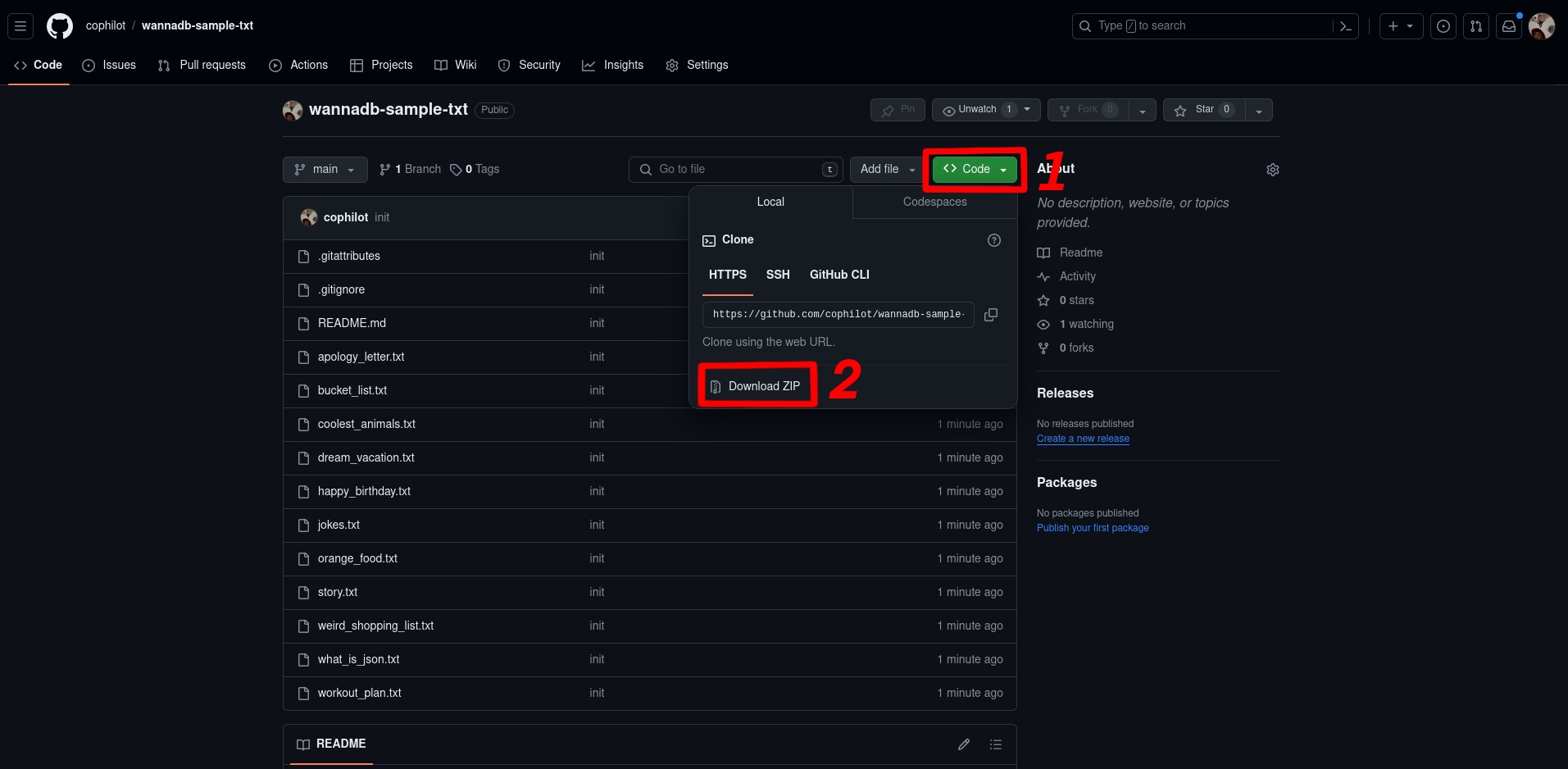This screenshot has height=769, width=1568.
Task: Fork the repository
Action: click(1089, 110)
